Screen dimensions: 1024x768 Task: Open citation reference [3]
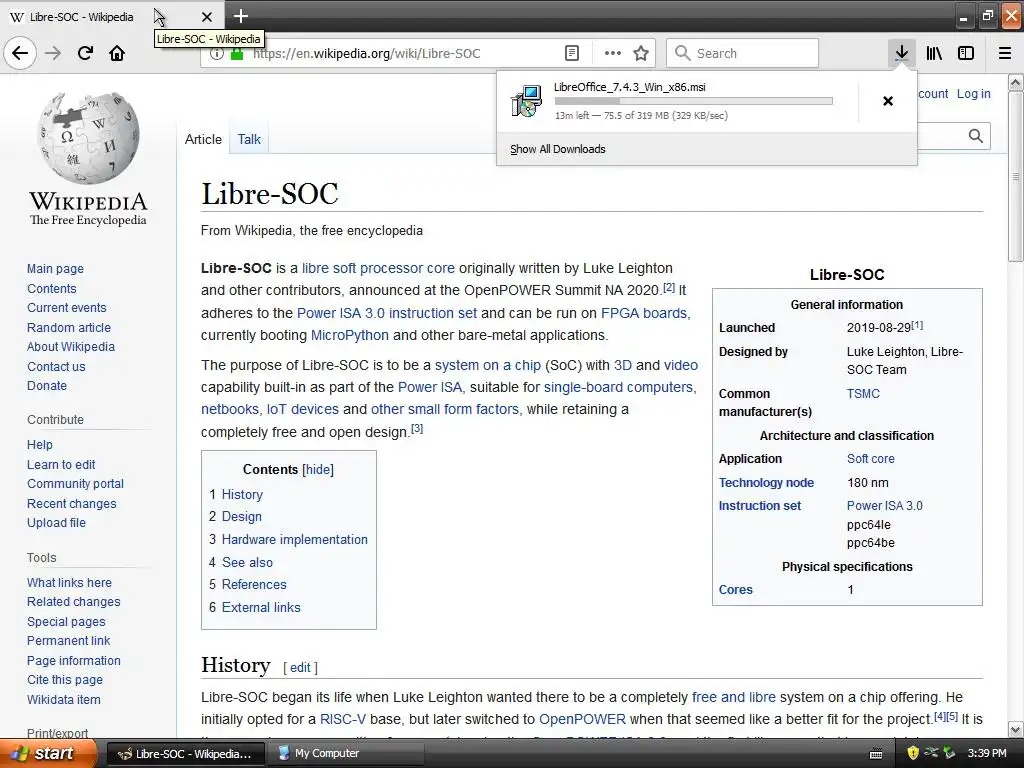pyautogui.click(x=417, y=428)
